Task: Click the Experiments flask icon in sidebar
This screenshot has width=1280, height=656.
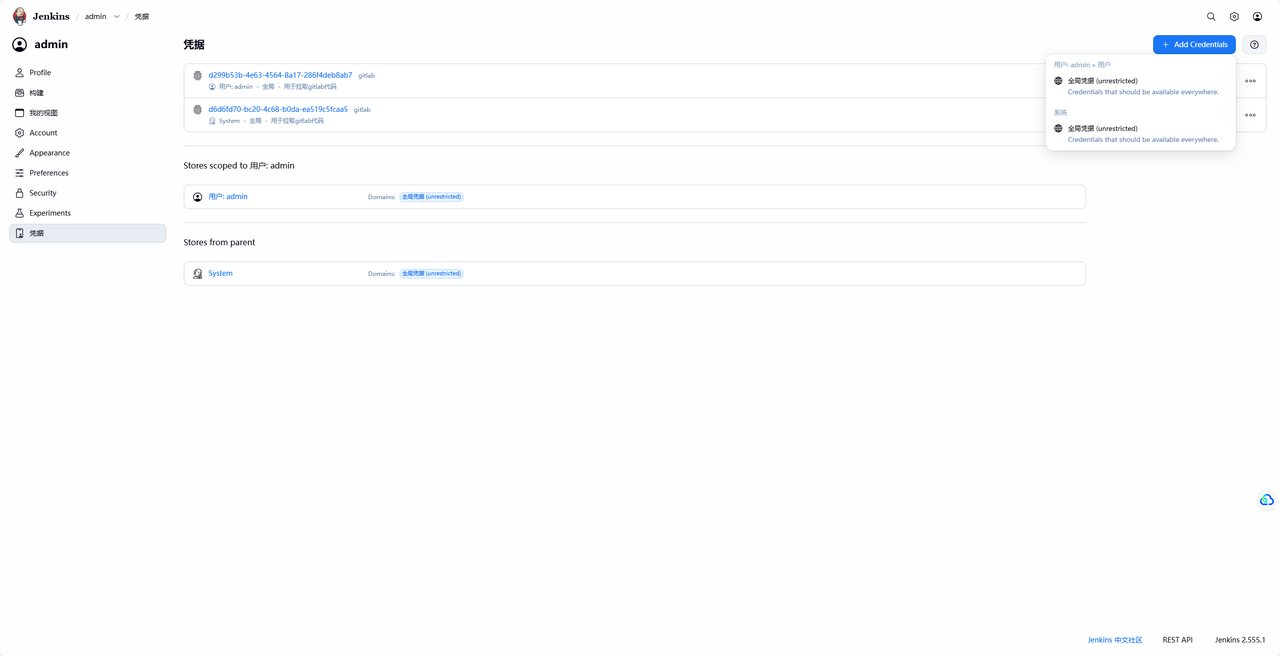Action: [19, 213]
